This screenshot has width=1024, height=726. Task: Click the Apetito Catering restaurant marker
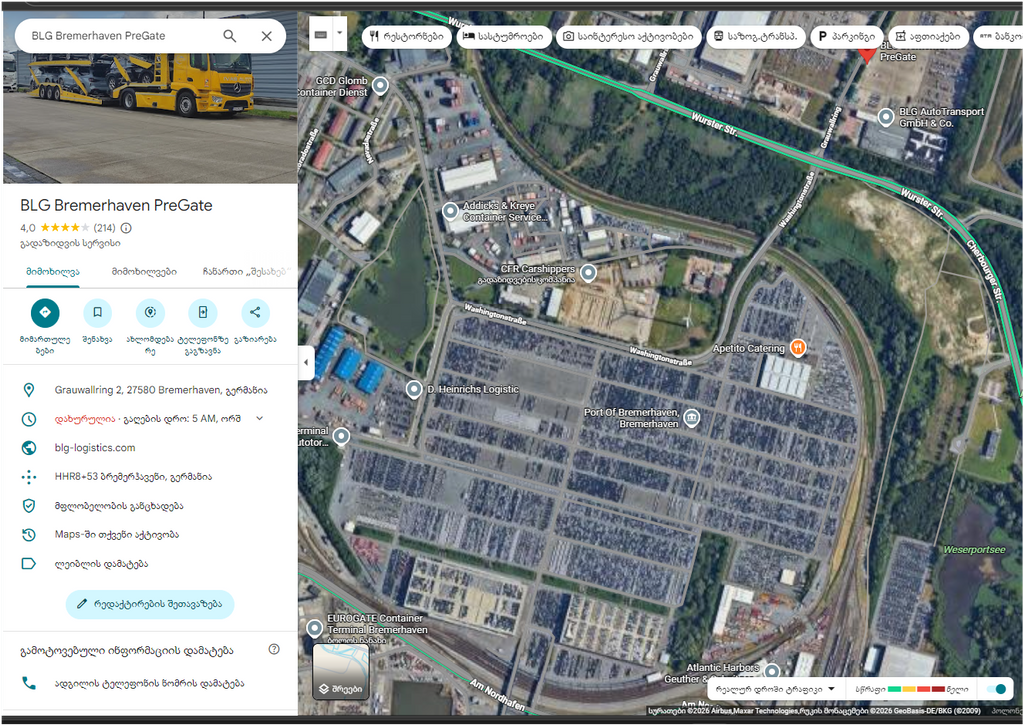point(797,348)
